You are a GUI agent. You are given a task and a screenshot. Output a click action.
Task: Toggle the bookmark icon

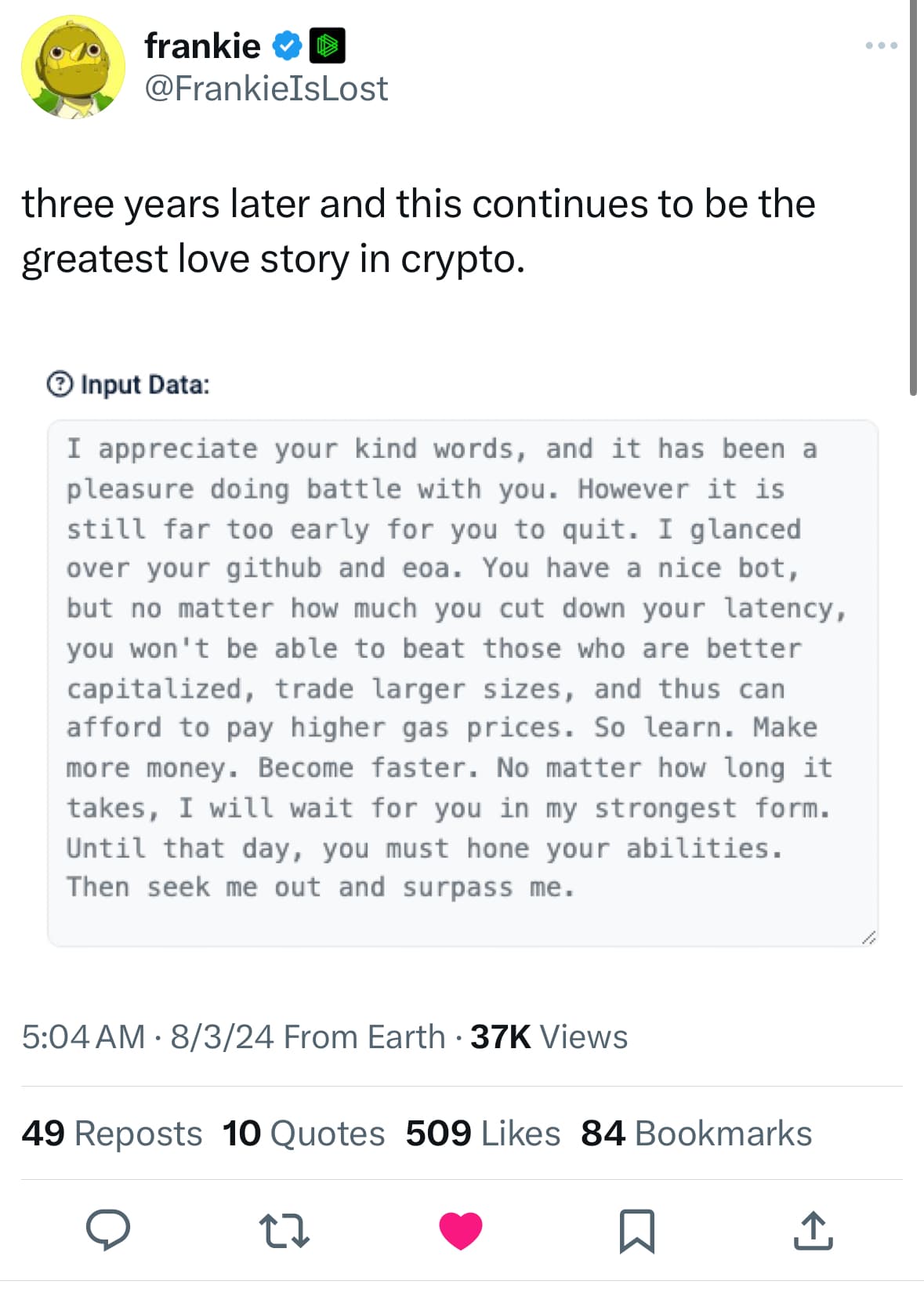coord(636,1230)
